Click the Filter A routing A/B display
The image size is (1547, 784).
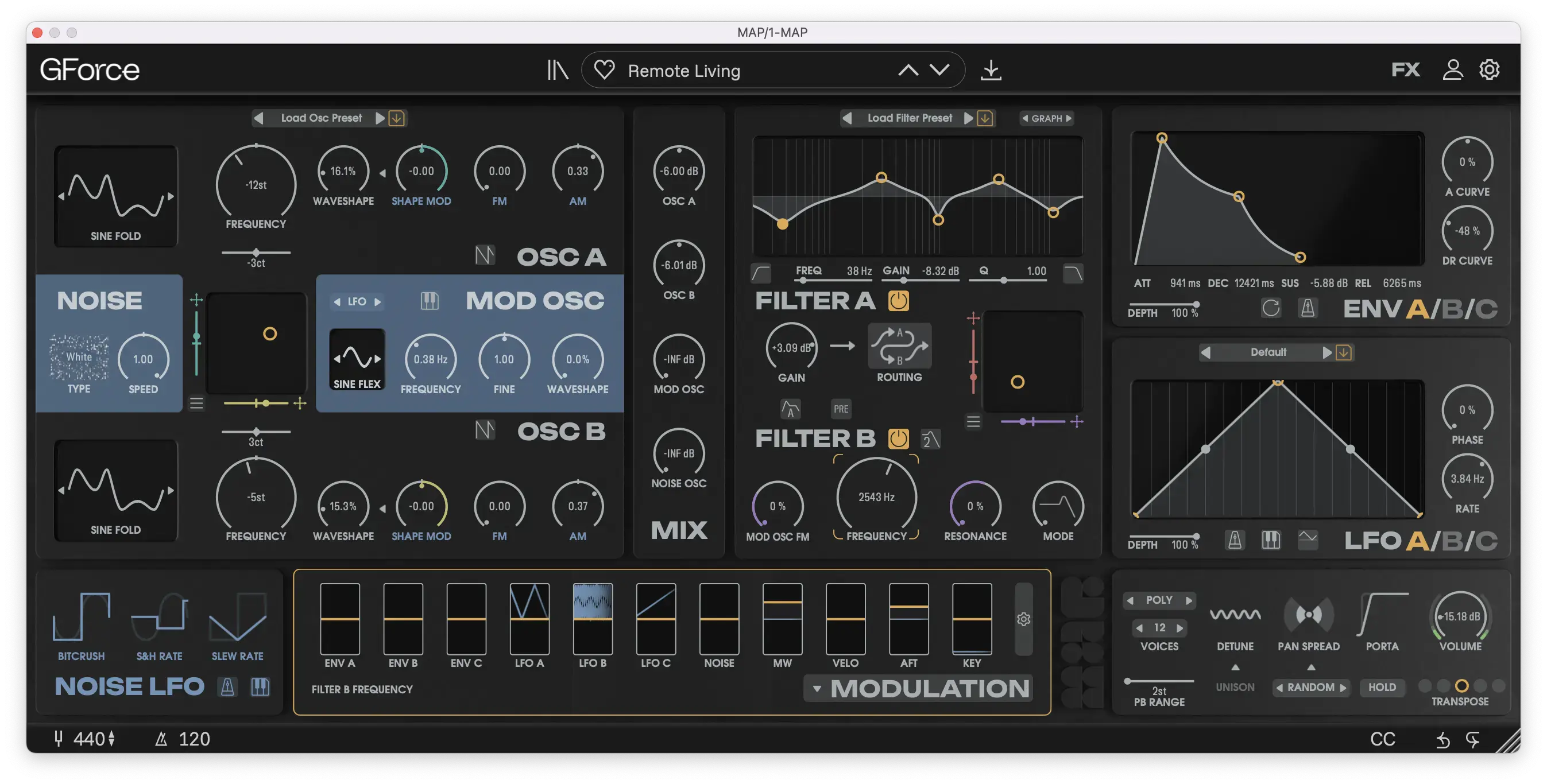click(899, 347)
